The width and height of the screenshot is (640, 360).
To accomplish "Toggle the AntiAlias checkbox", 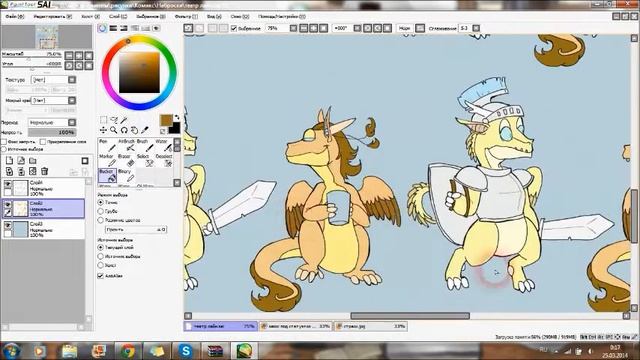I will [100, 276].
